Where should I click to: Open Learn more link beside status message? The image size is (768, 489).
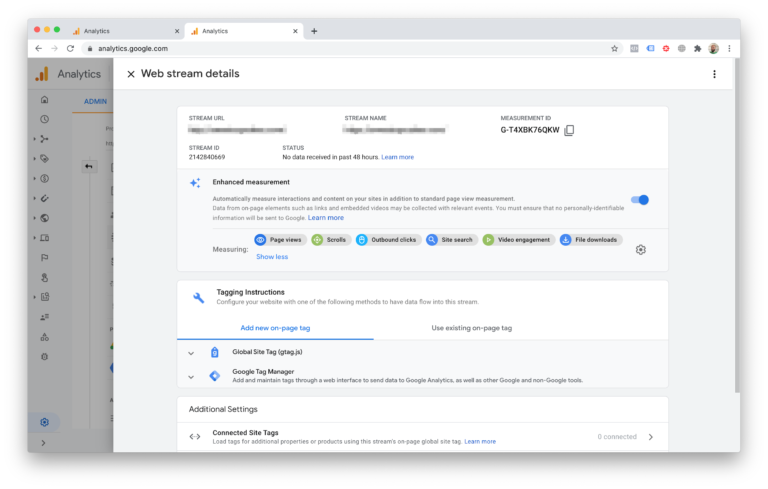pyautogui.click(x=397, y=157)
